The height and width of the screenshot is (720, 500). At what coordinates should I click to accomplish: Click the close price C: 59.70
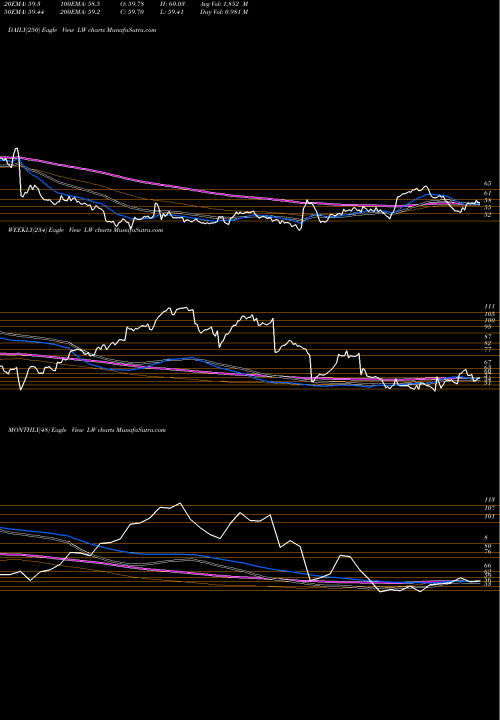[132, 12]
